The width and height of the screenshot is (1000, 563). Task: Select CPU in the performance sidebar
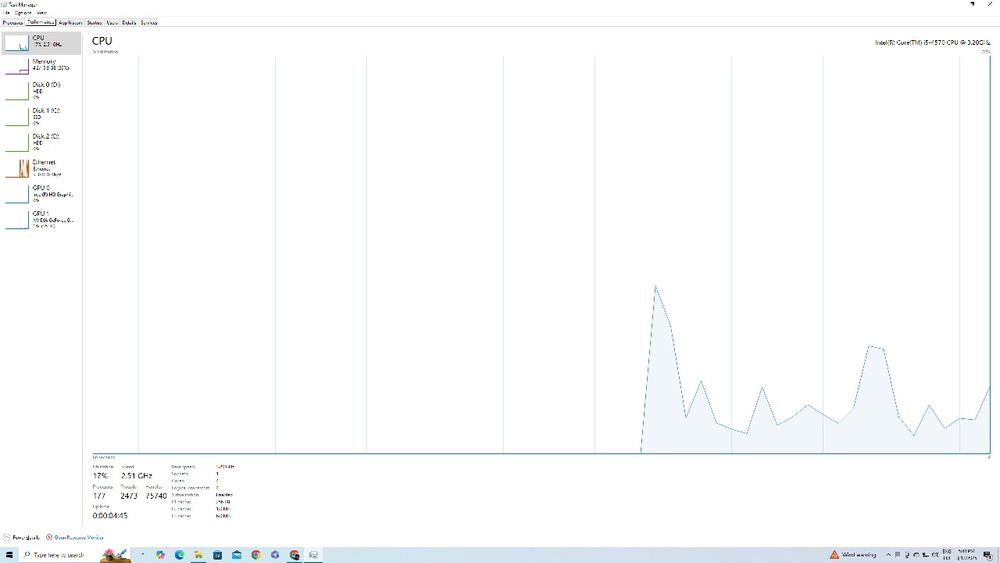[41, 43]
